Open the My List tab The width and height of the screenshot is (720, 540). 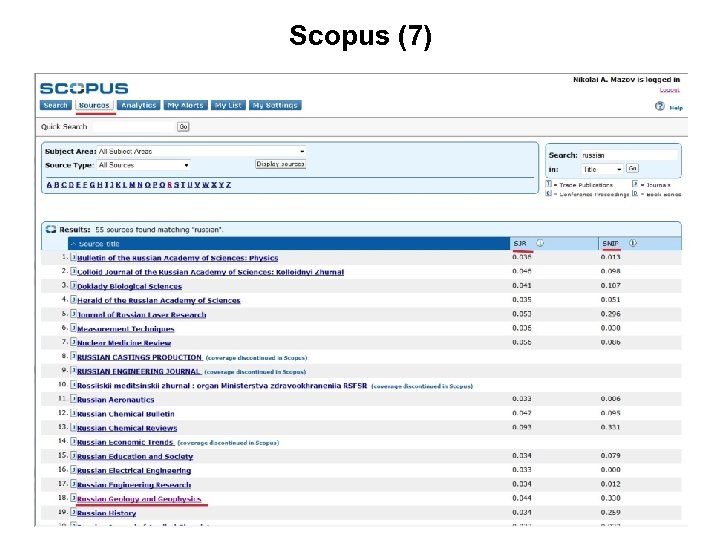click(x=228, y=105)
